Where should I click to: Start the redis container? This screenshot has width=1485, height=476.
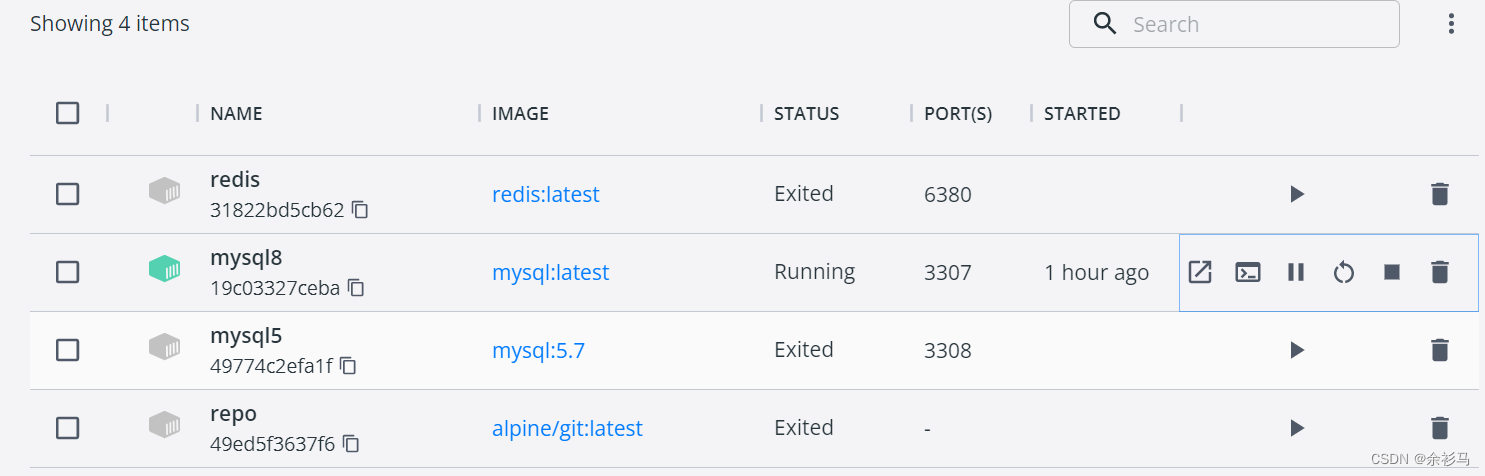[1297, 194]
